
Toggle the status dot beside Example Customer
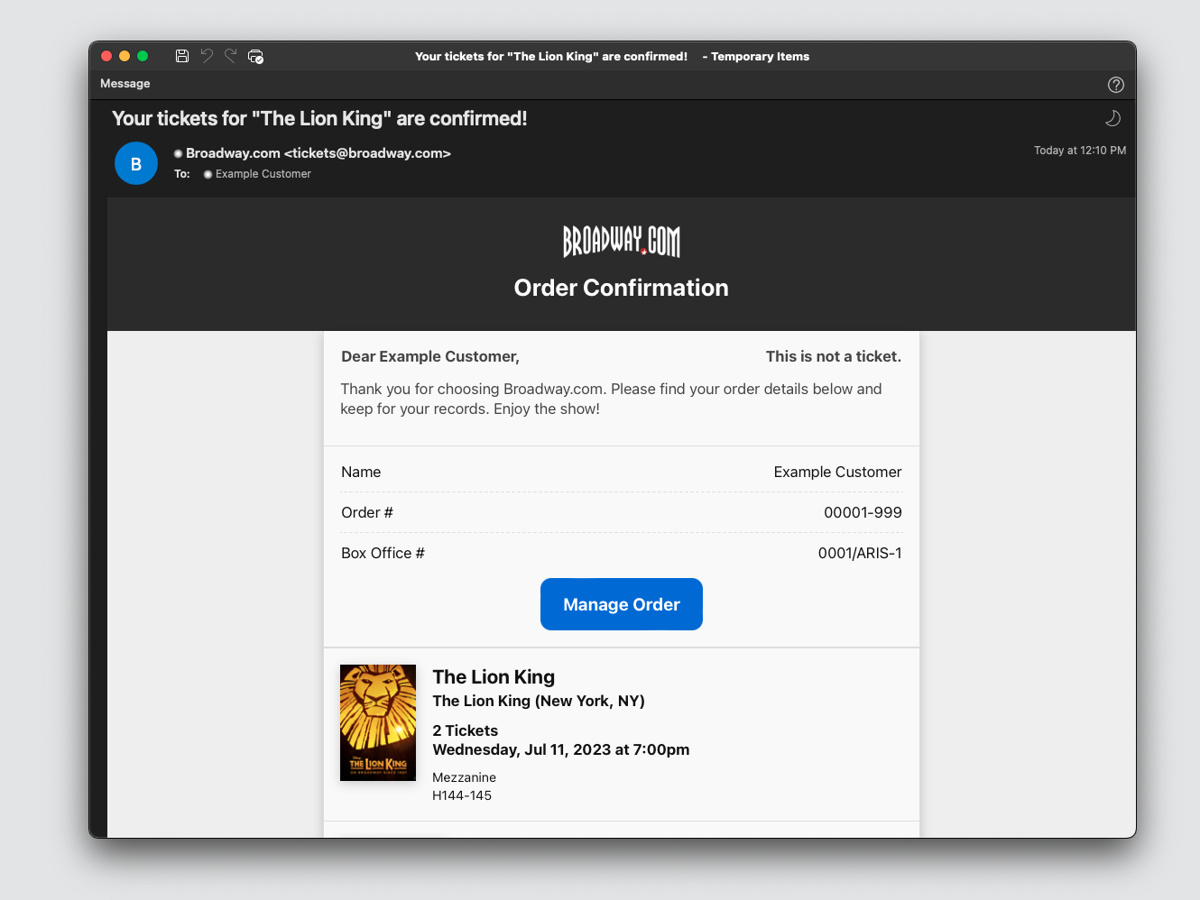[x=207, y=173]
